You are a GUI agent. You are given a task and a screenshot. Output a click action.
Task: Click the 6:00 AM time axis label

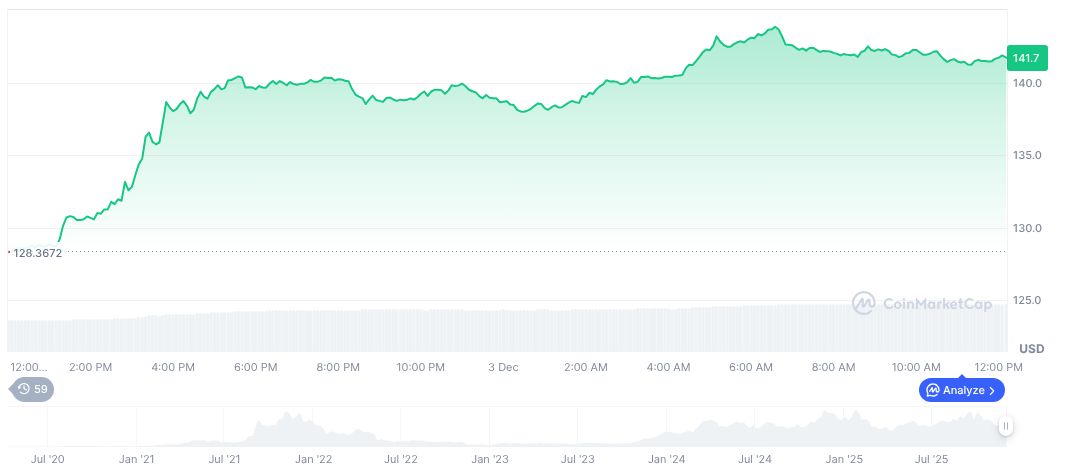(751, 367)
